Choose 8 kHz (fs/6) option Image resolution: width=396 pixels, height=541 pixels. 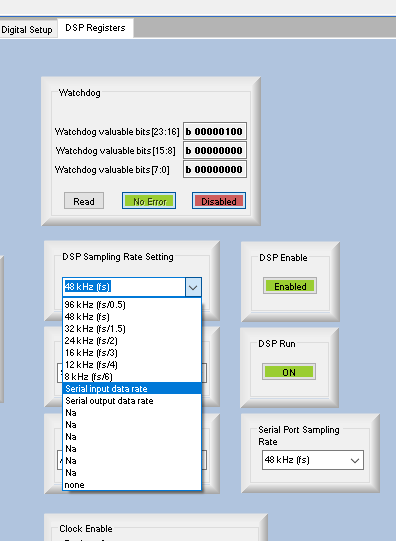132,376
